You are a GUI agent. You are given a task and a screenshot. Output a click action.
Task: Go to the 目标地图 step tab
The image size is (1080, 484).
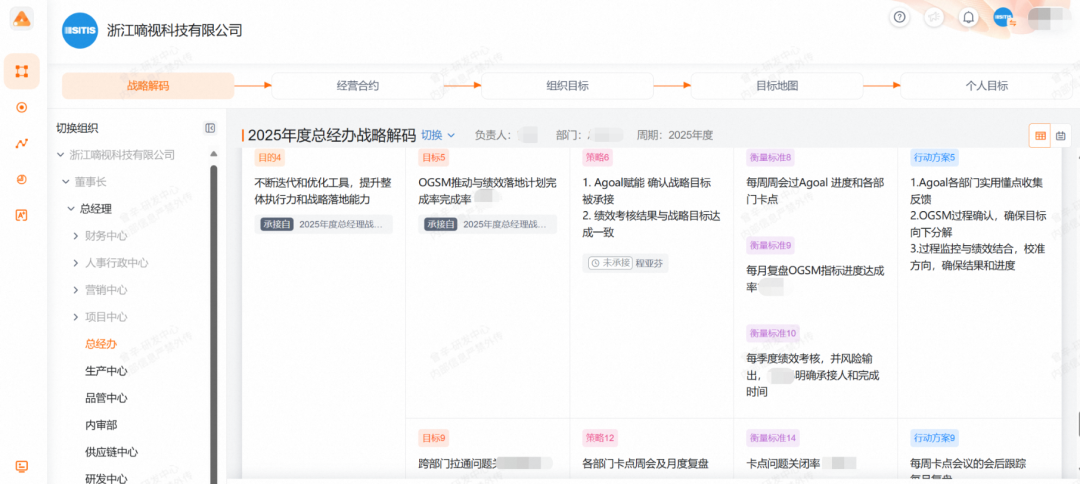click(x=776, y=86)
